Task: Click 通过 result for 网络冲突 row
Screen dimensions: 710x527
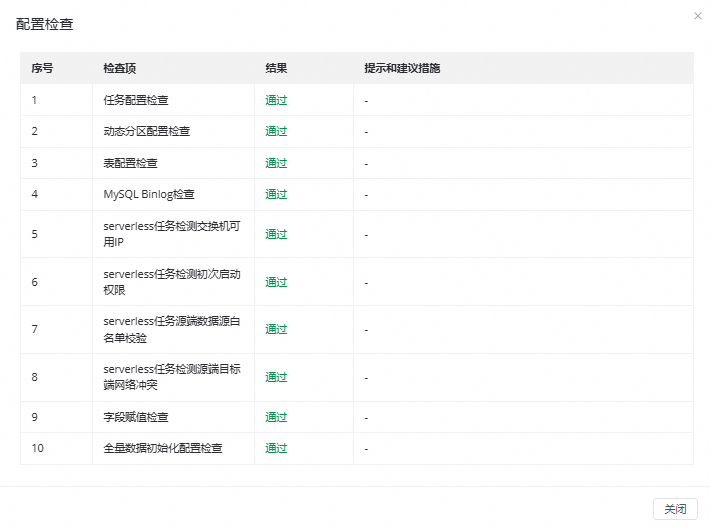Action: [276, 377]
